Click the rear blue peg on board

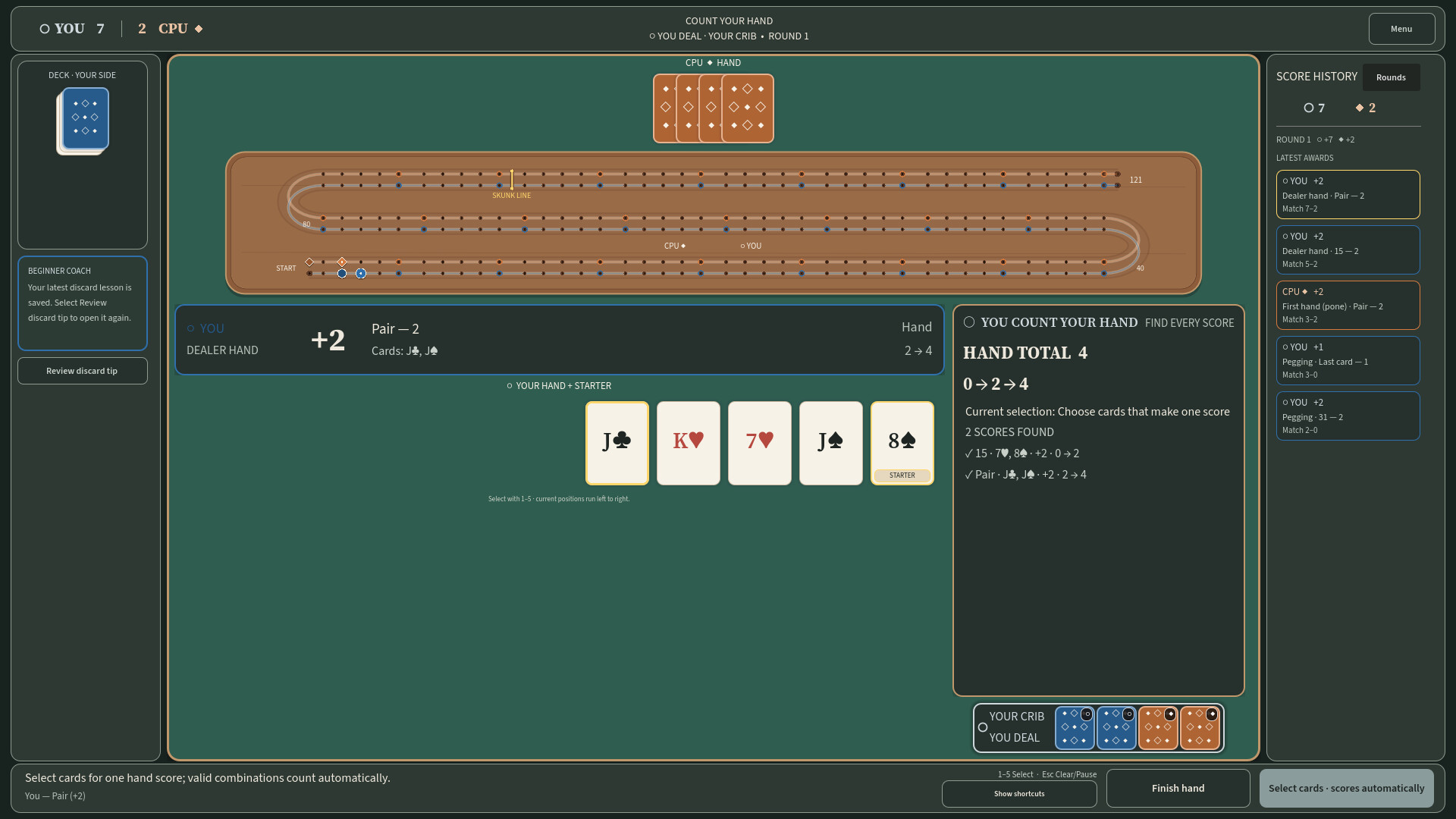pos(342,274)
